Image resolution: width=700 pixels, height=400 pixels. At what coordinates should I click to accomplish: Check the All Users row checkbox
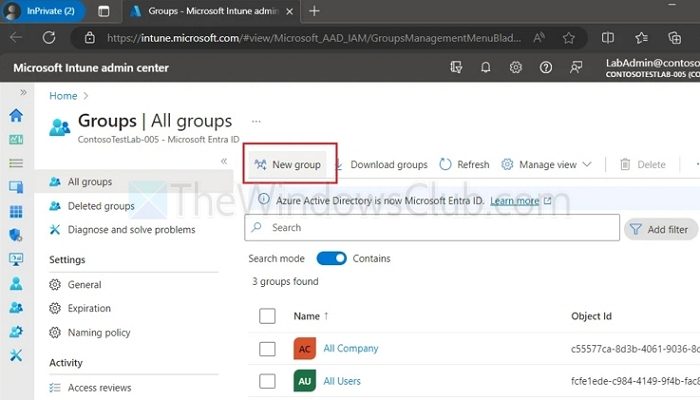(267, 381)
